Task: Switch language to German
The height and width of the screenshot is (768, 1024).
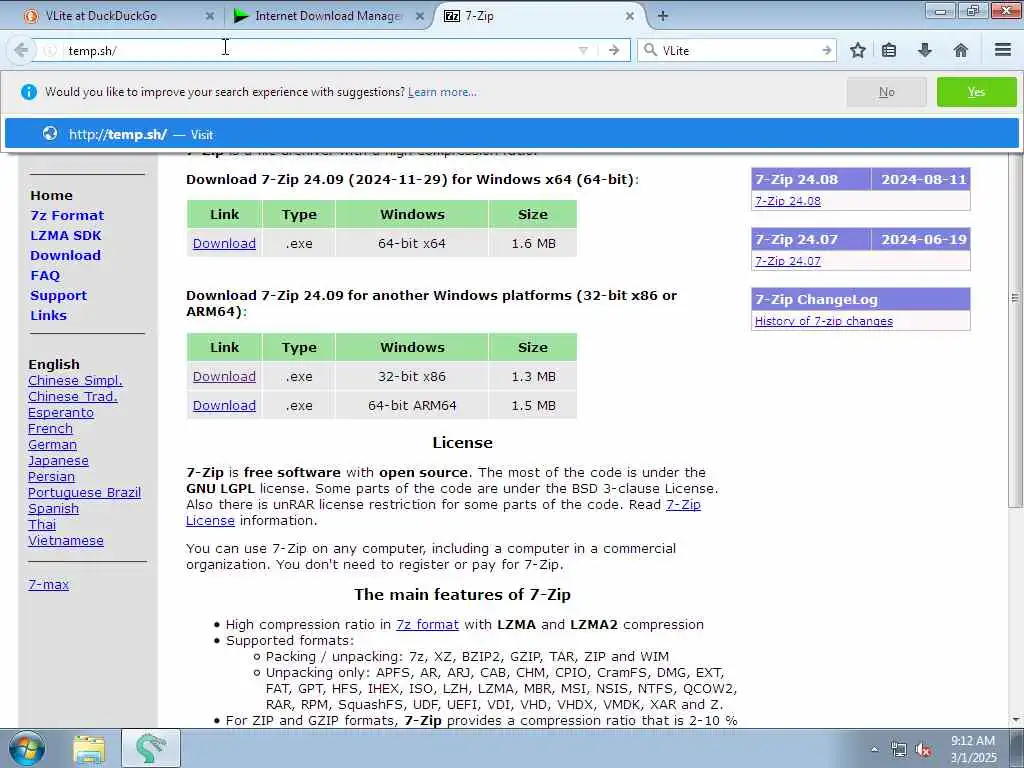Action: pyautogui.click(x=52, y=445)
